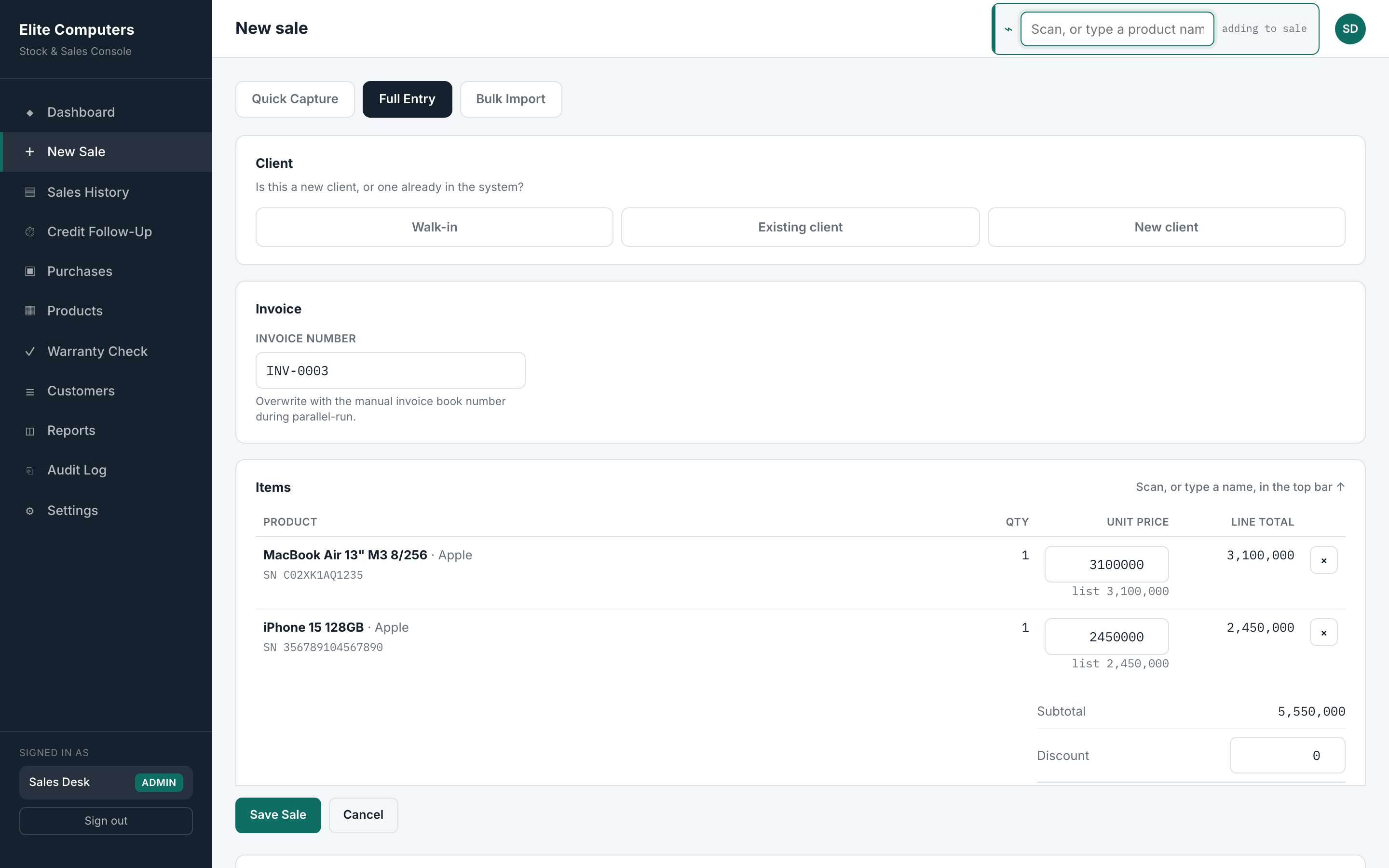Click the Sales Desk user name
Image resolution: width=1389 pixels, height=868 pixels.
[x=59, y=782]
